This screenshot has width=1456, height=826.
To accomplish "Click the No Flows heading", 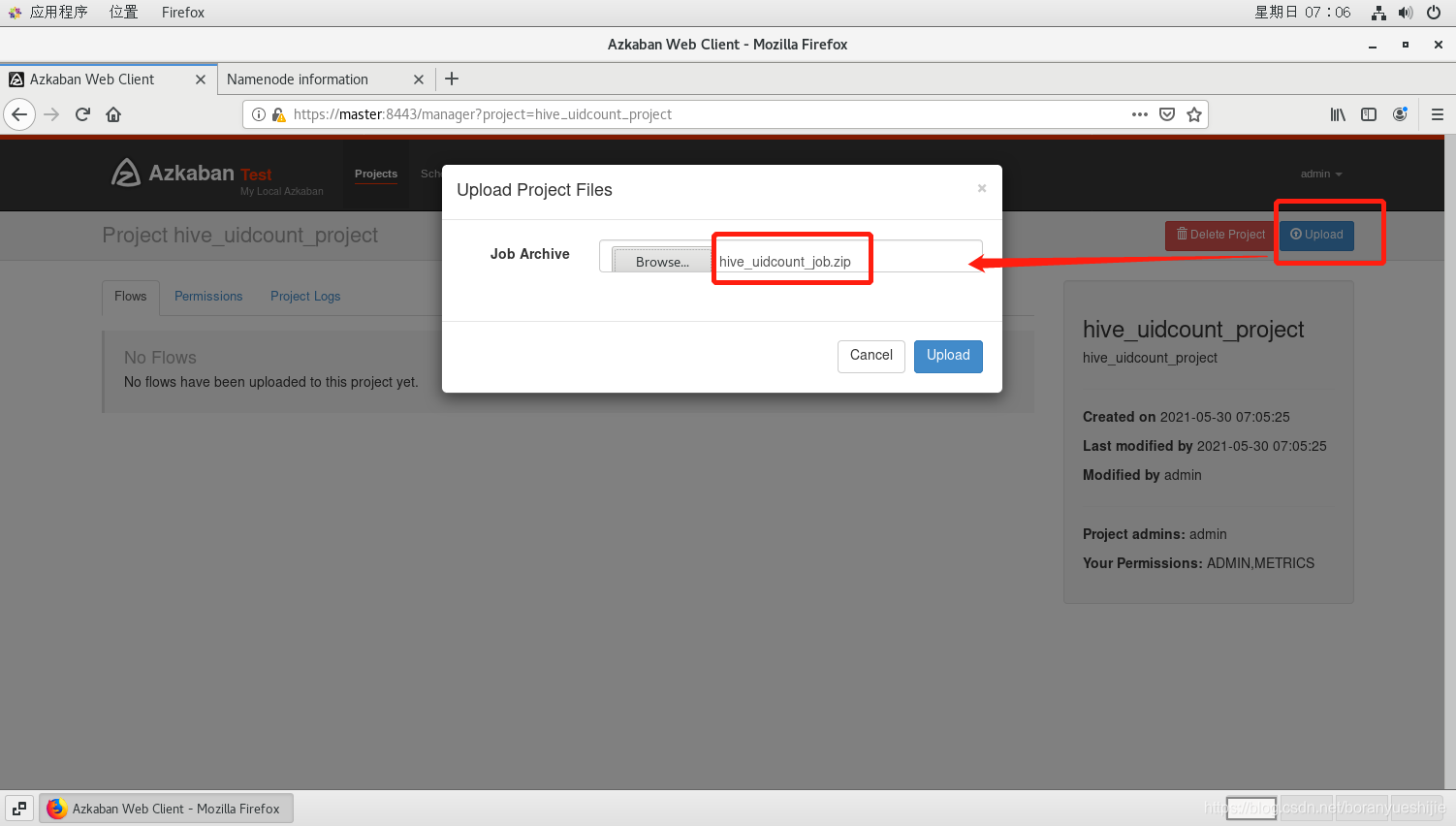I will (160, 358).
